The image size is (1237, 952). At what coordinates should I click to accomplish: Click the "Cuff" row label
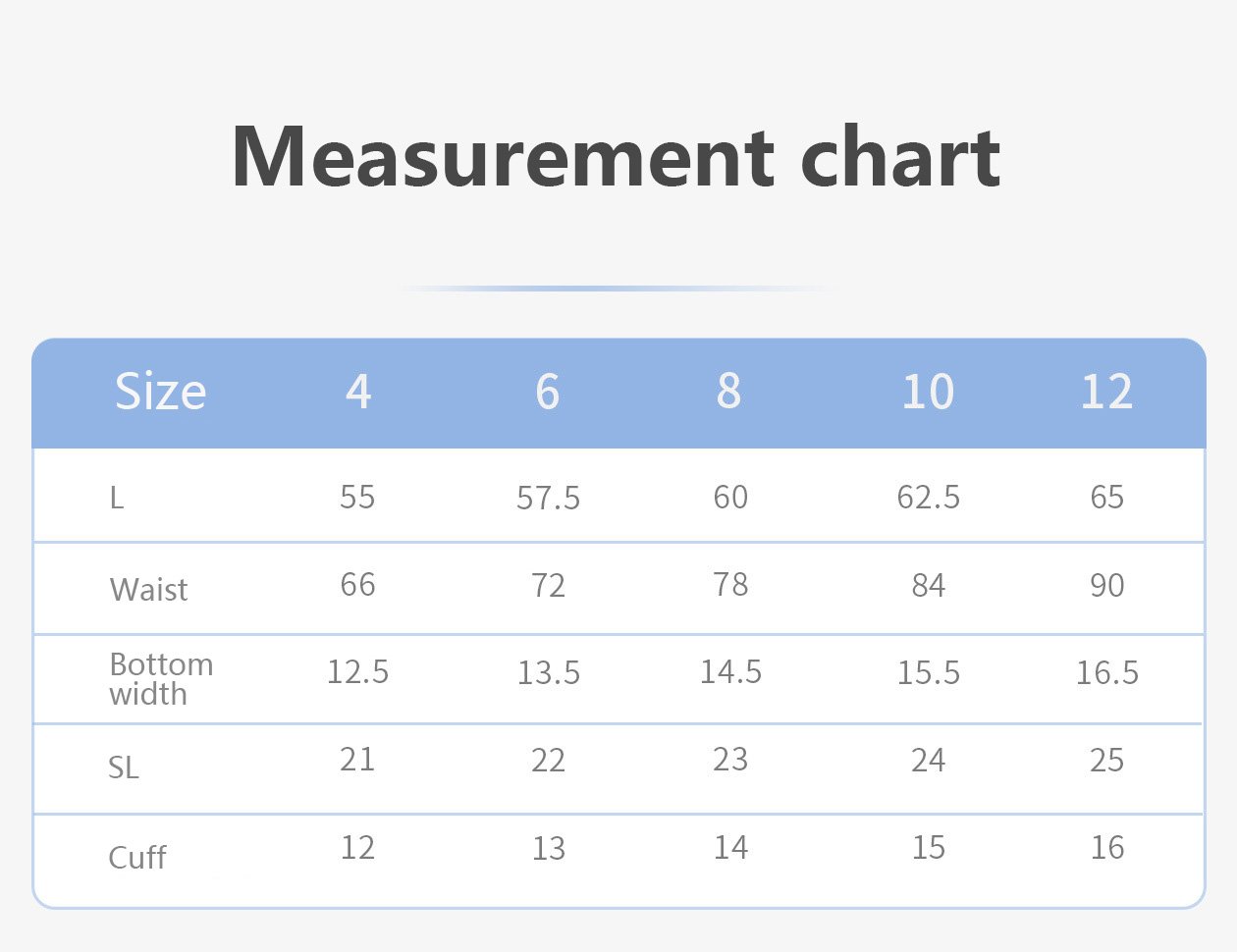137,858
